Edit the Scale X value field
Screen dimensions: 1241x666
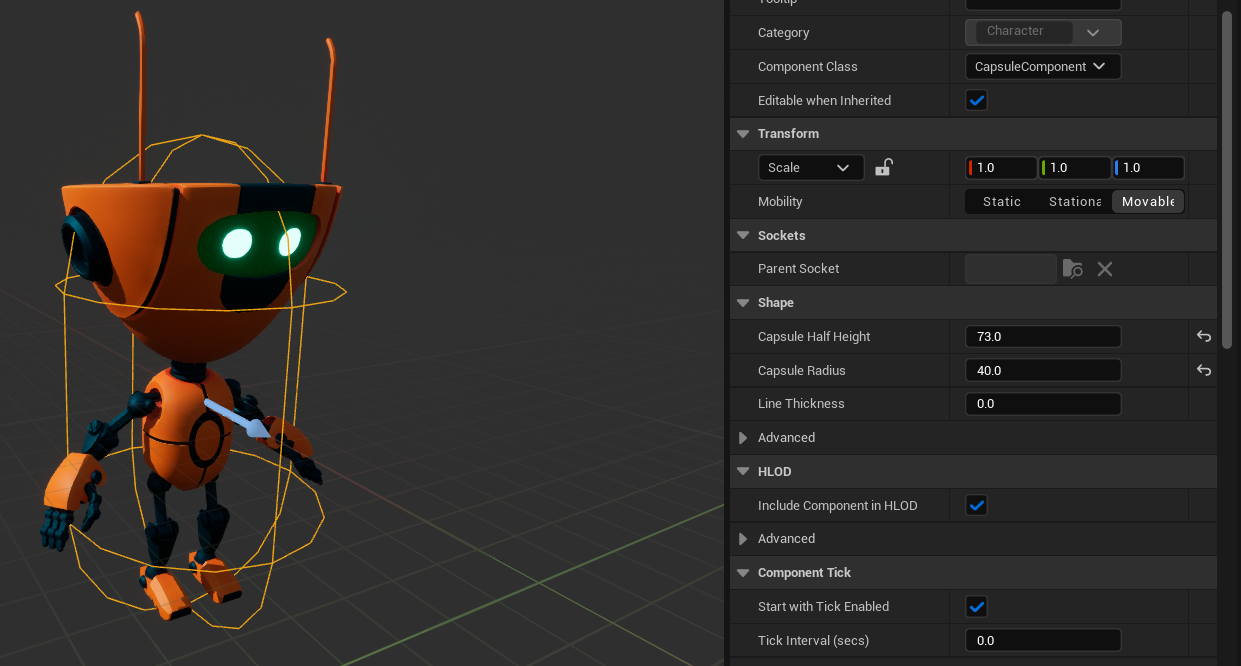[x=1001, y=167]
